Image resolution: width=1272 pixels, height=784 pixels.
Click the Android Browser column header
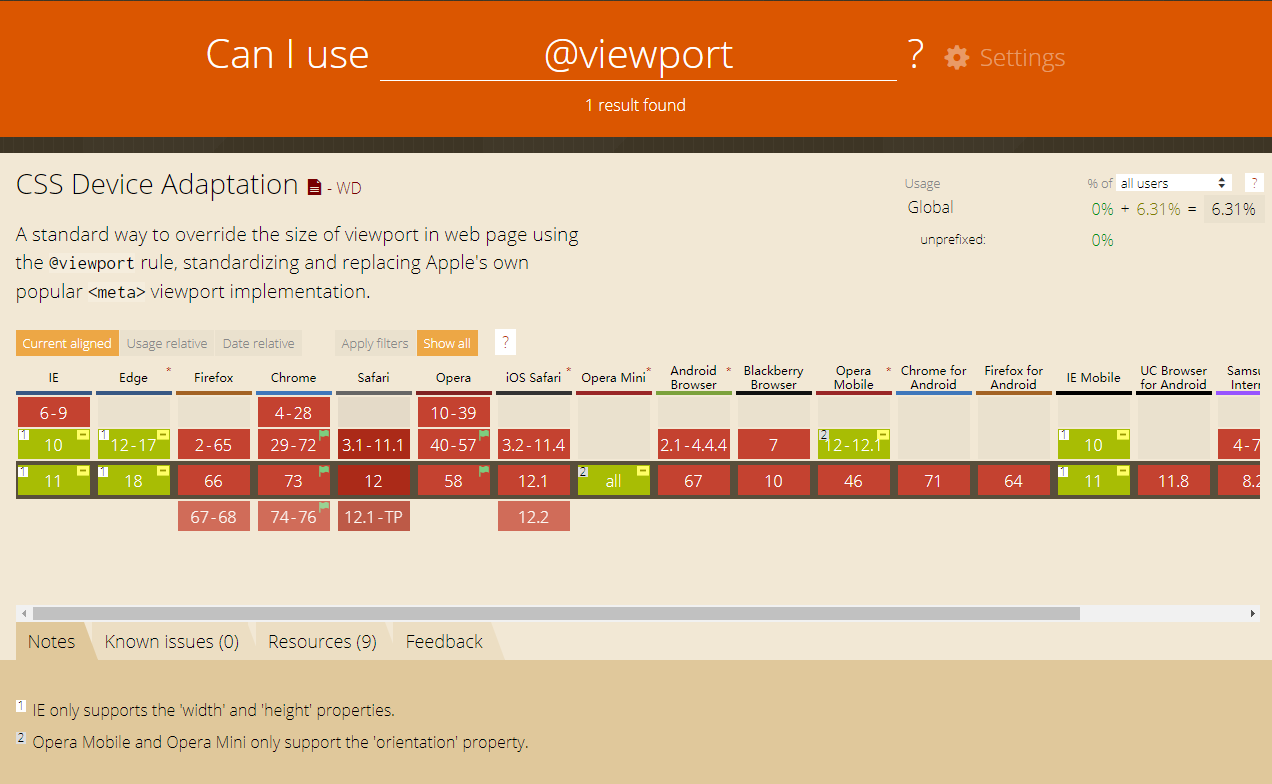tap(694, 378)
